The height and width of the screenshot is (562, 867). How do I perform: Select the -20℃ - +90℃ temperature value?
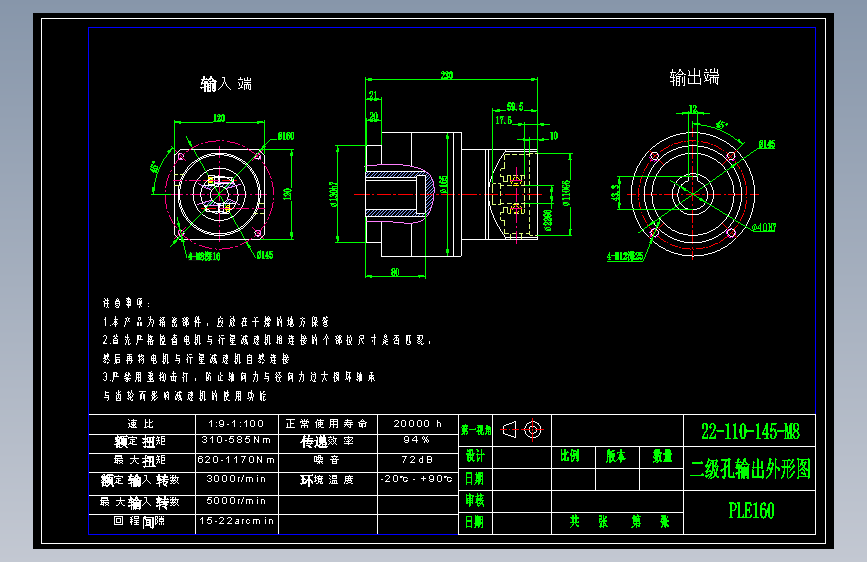[417, 478]
